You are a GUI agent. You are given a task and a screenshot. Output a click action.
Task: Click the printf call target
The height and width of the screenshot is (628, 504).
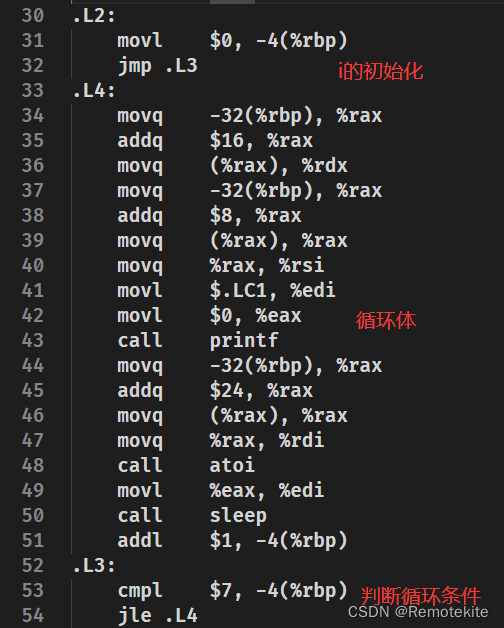pos(244,341)
